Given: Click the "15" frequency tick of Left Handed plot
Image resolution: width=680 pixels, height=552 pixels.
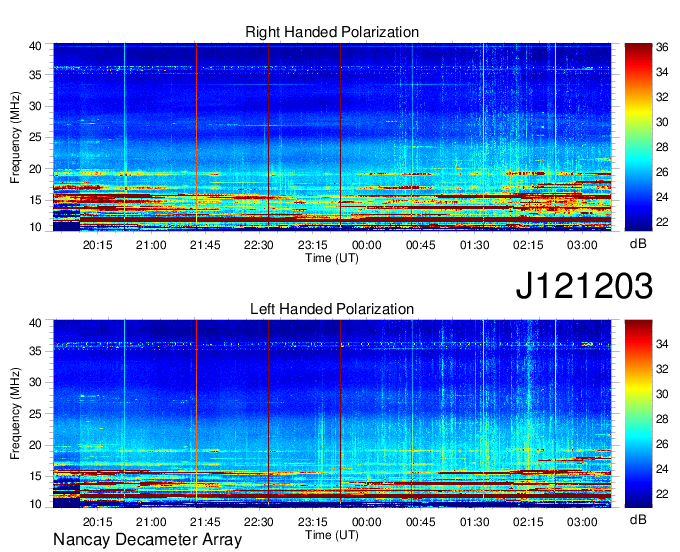Looking at the screenshot, I should coord(35,477).
